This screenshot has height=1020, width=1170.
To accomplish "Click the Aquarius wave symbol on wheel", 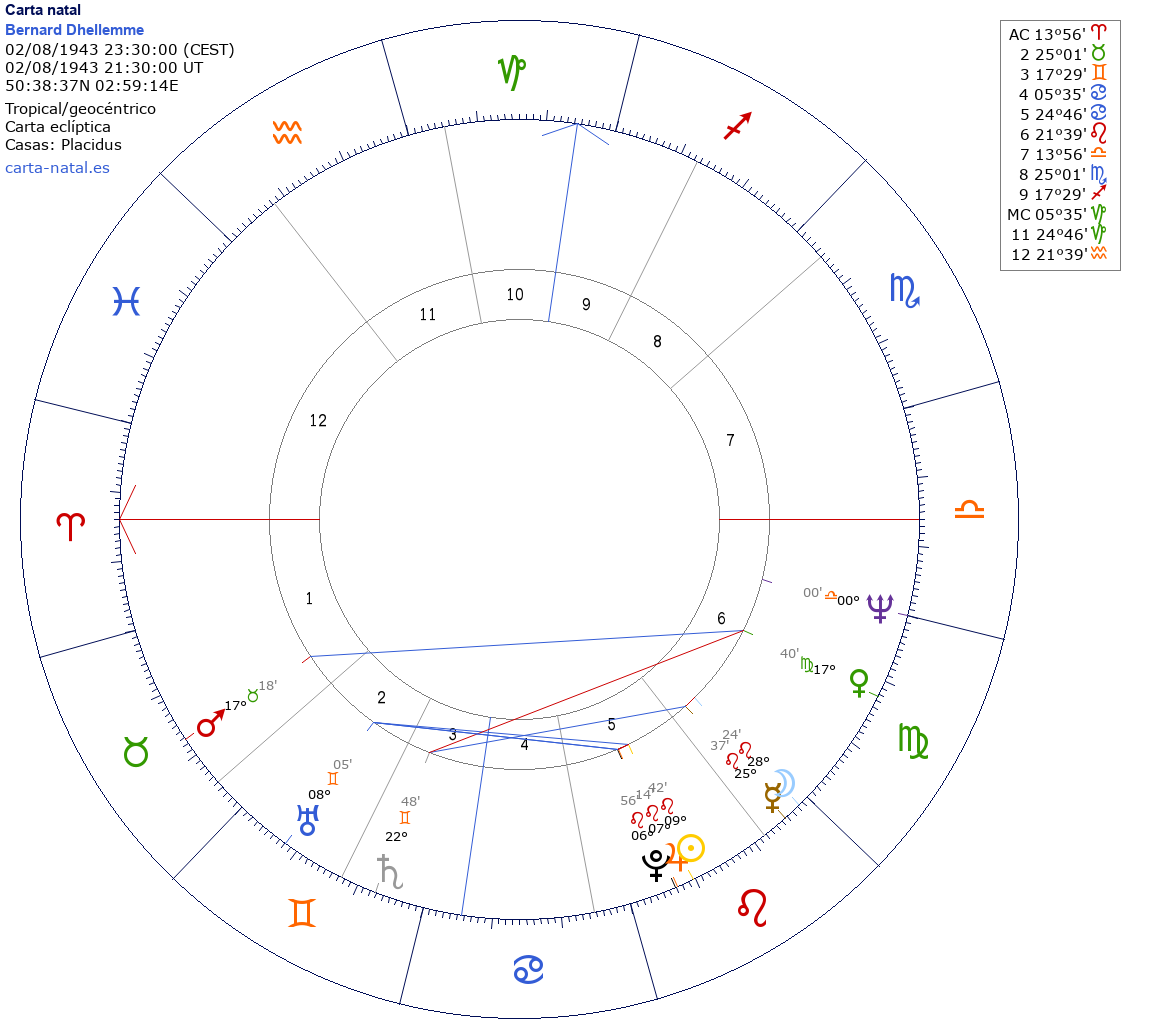I will [x=287, y=133].
